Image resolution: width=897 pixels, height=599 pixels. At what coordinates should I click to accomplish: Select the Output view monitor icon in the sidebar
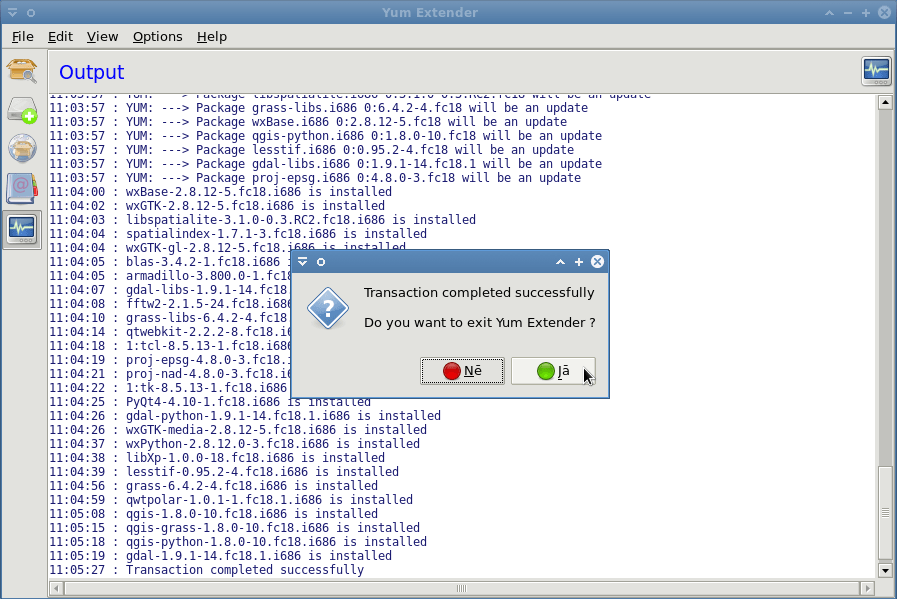(22, 229)
